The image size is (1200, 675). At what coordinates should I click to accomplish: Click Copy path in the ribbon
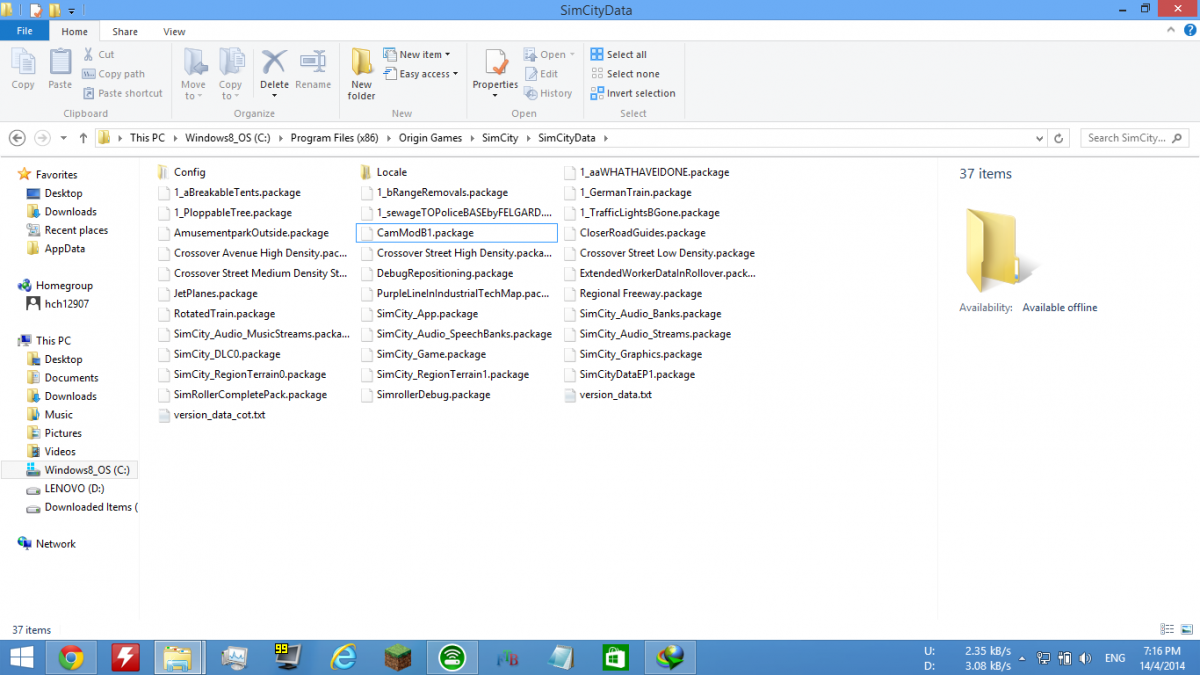(x=114, y=74)
